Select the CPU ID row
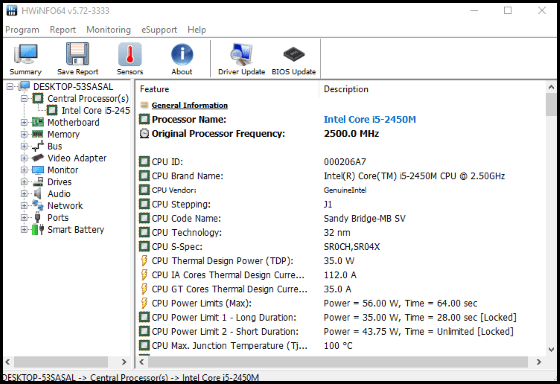 342,162
